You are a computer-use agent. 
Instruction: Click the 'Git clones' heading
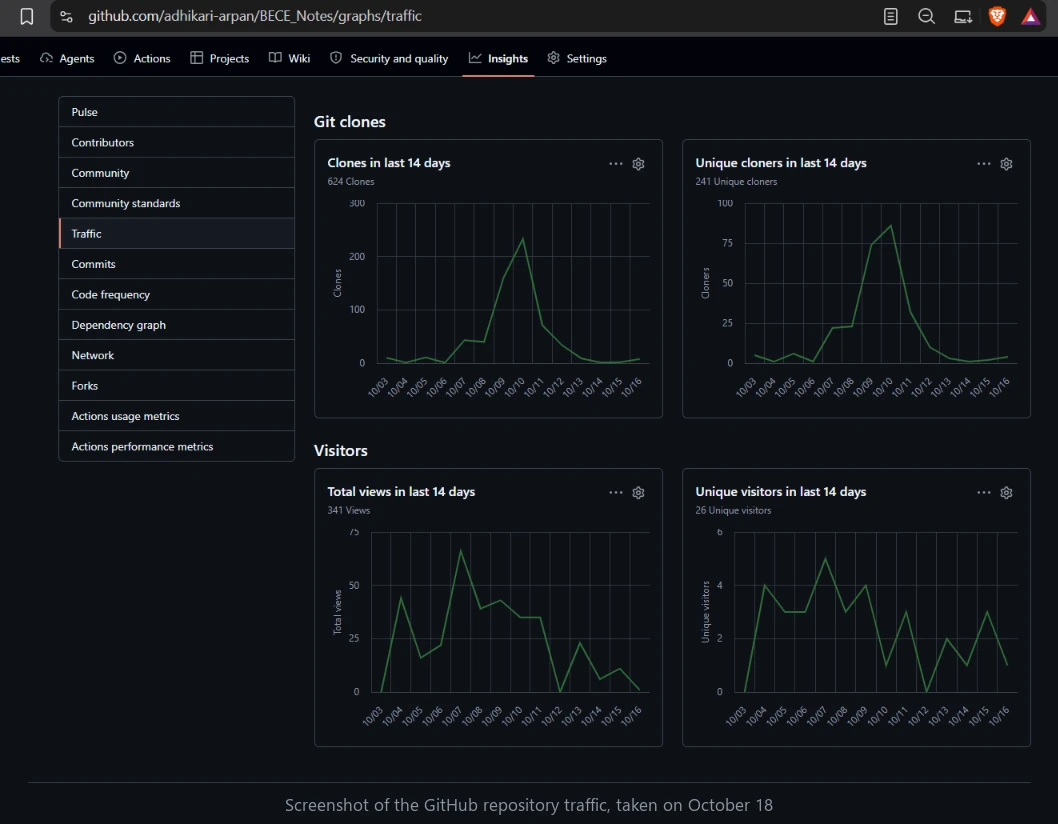tap(350, 121)
